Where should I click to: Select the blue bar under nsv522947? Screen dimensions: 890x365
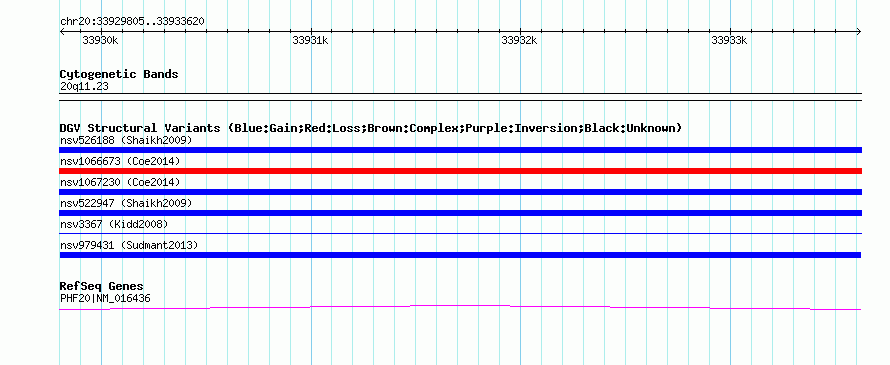(460, 213)
